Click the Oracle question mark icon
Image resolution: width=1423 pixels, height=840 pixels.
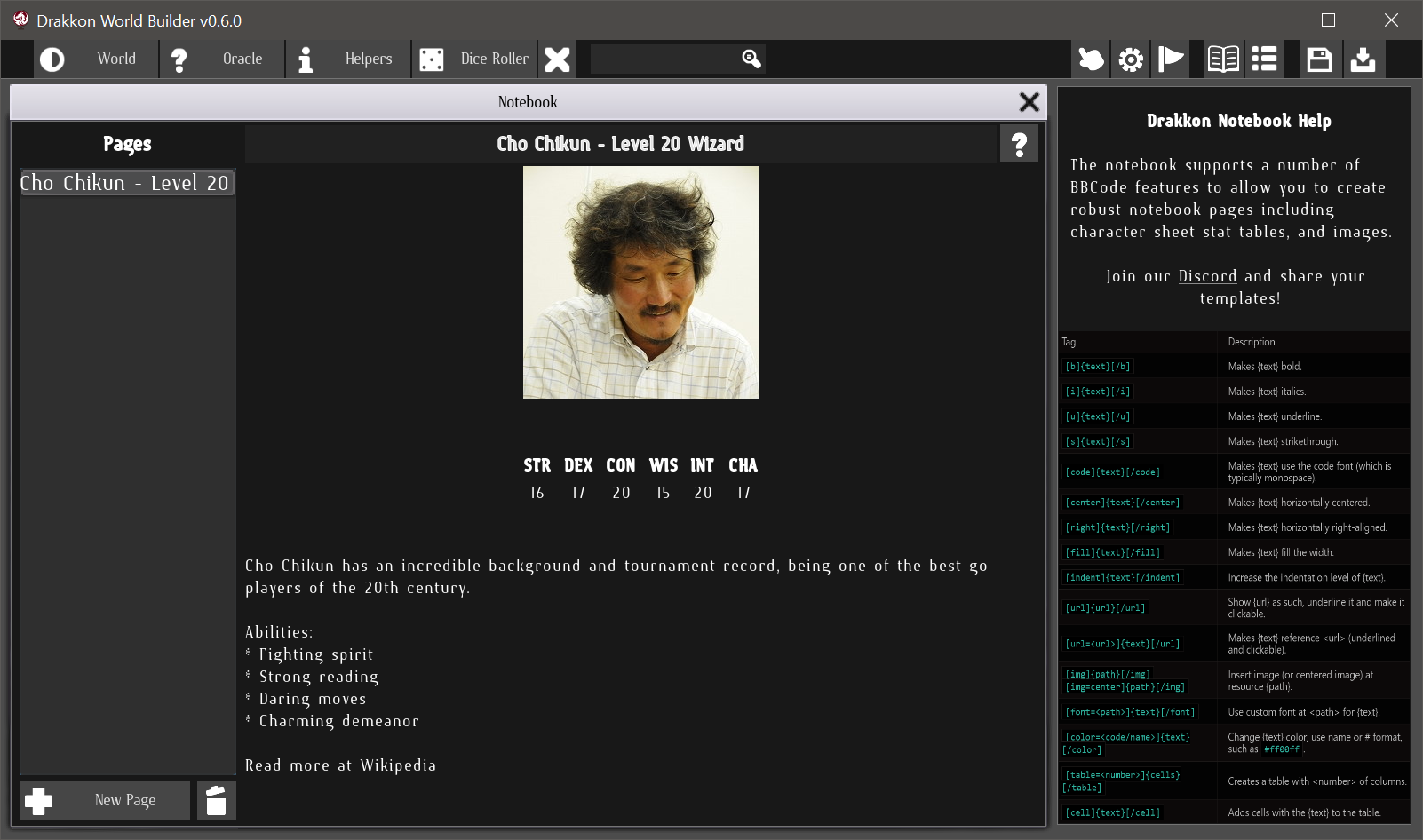[x=179, y=59]
